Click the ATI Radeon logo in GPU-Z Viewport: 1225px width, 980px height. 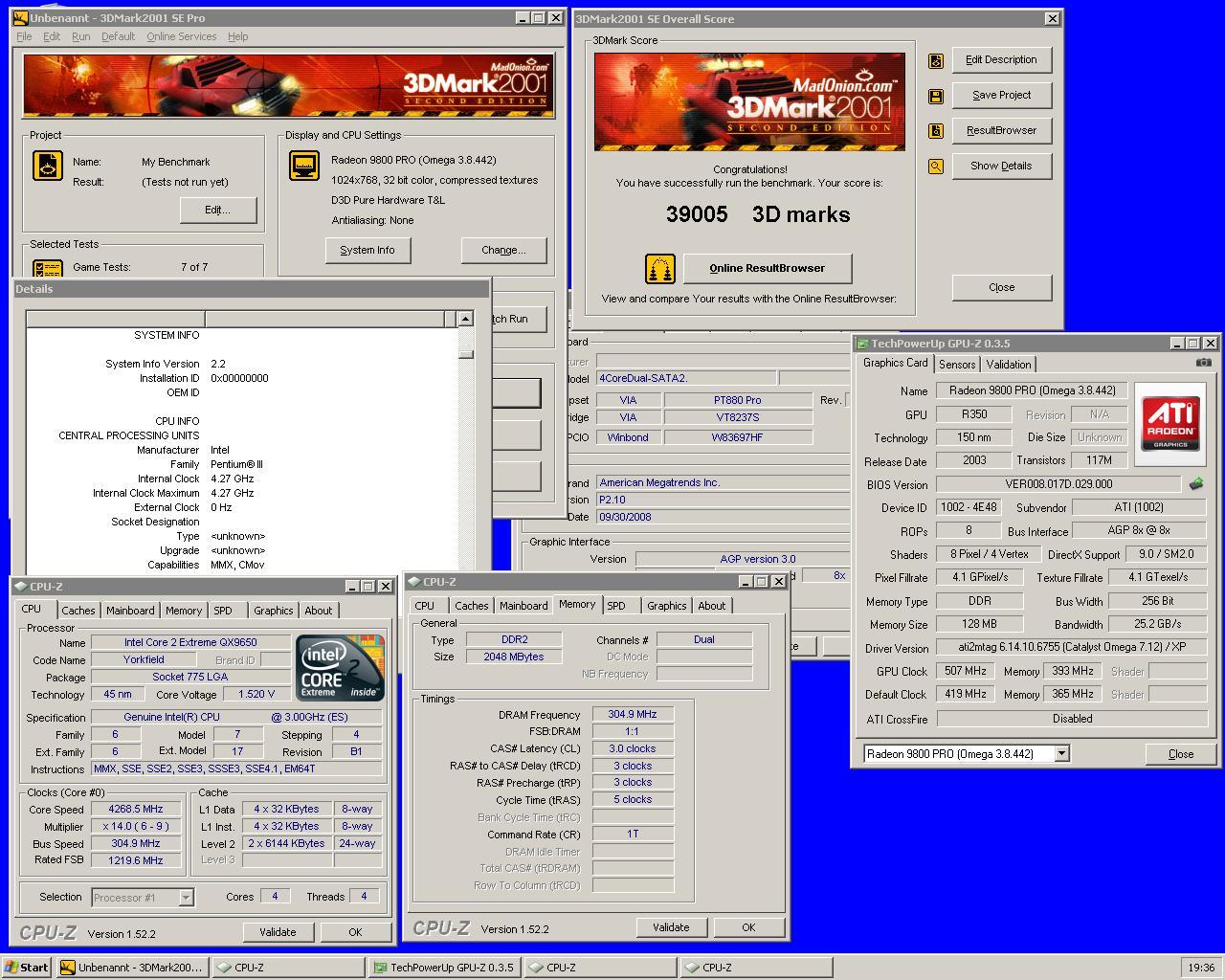pyautogui.click(x=1170, y=425)
